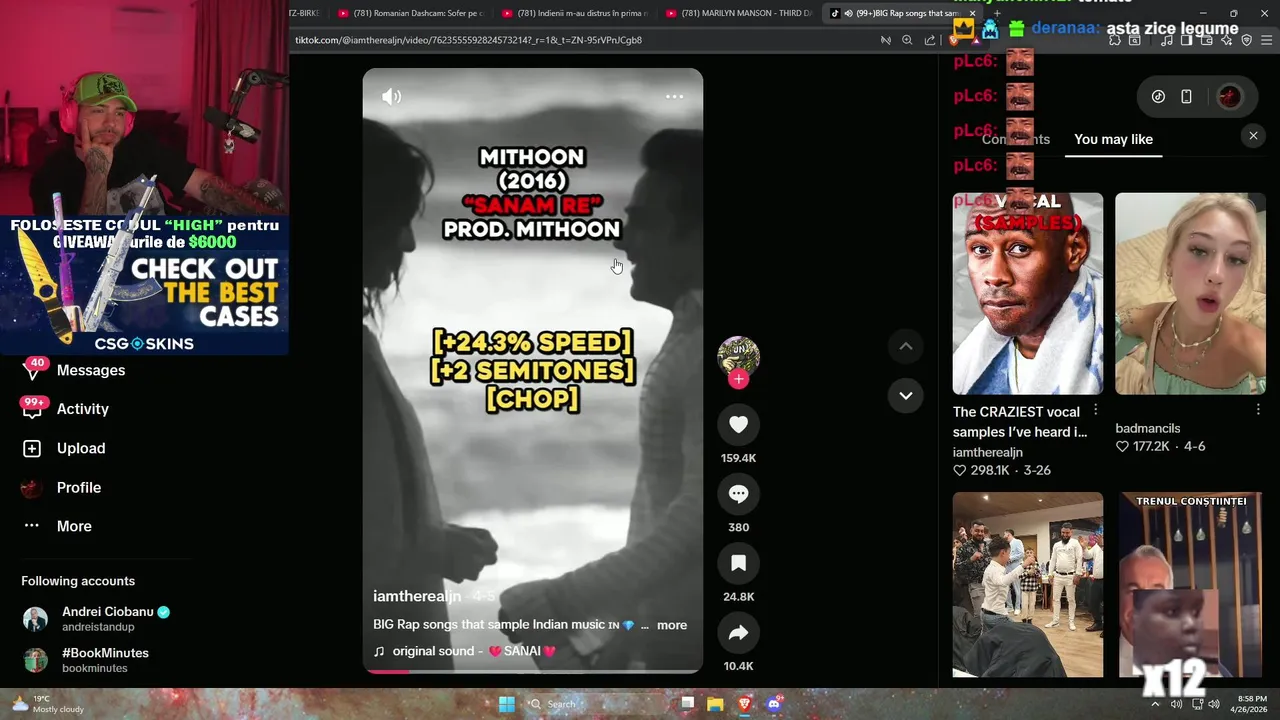Expand the caption with the more link

point(671,625)
